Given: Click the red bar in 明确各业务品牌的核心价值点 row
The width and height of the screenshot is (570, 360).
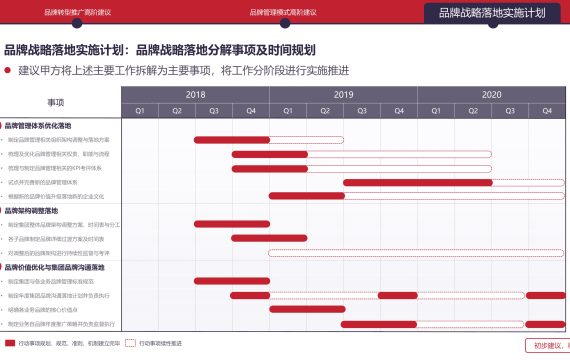Looking at the screenshot, I should (307, 309).
